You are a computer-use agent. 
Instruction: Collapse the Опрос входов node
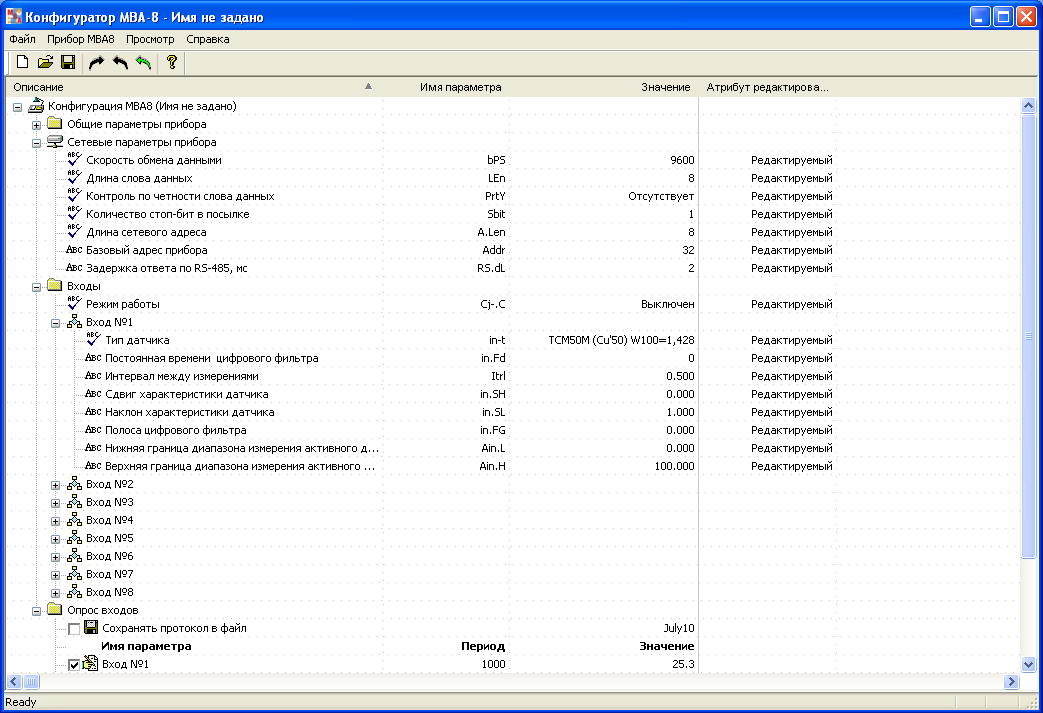(37, 611)
